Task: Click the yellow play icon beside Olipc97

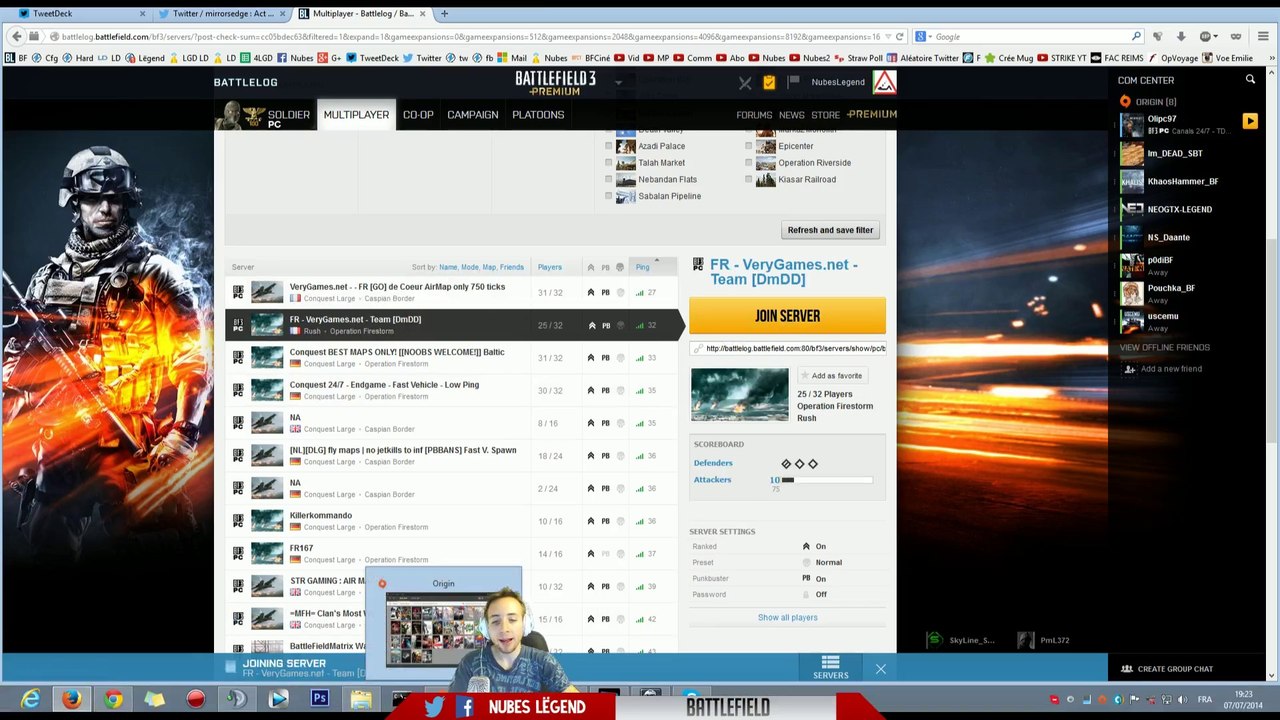Action: pyautogui.click(x=1250, y=121)
